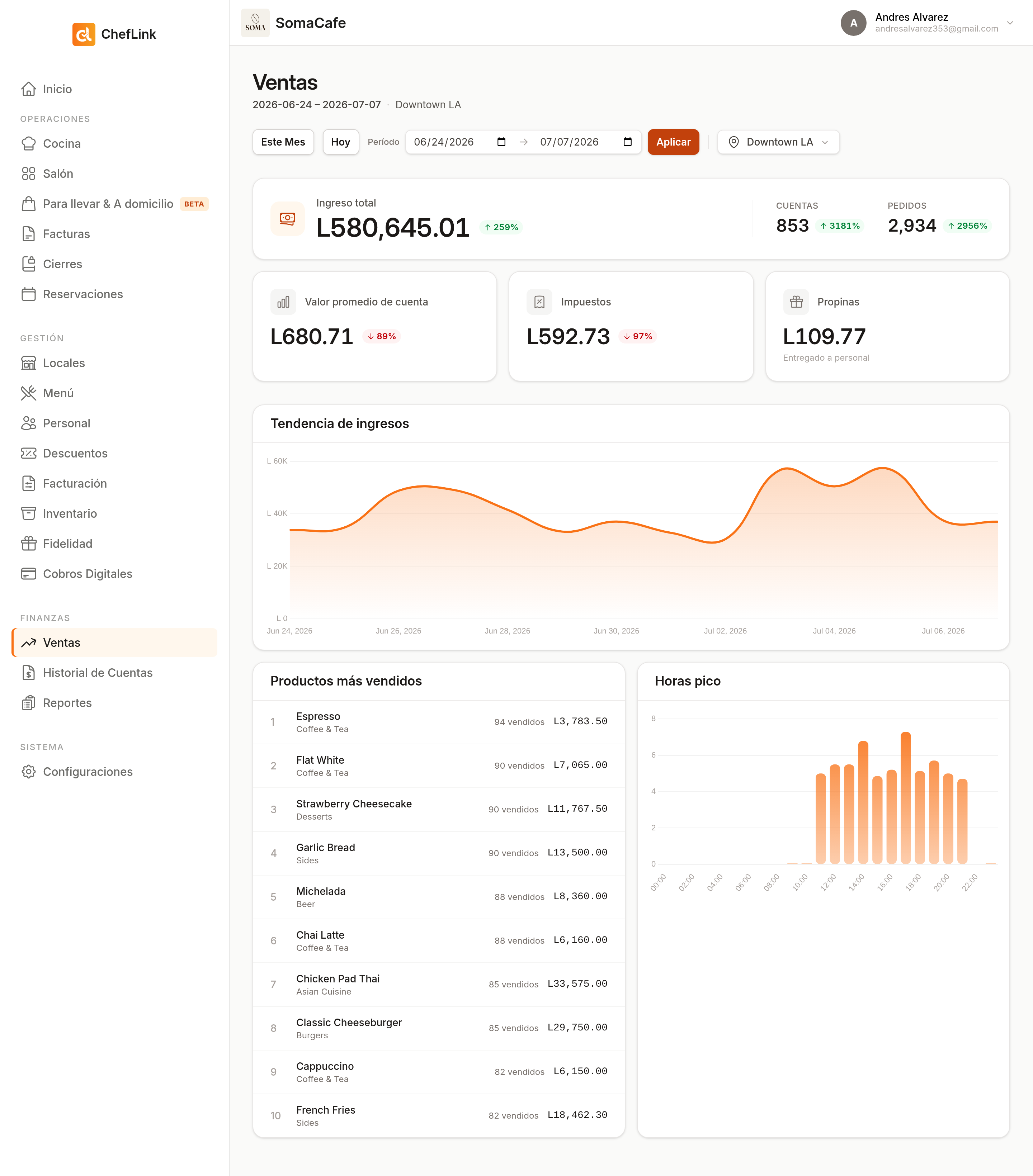Click the Cobros Digitales card icon

[x=29, y=574]
